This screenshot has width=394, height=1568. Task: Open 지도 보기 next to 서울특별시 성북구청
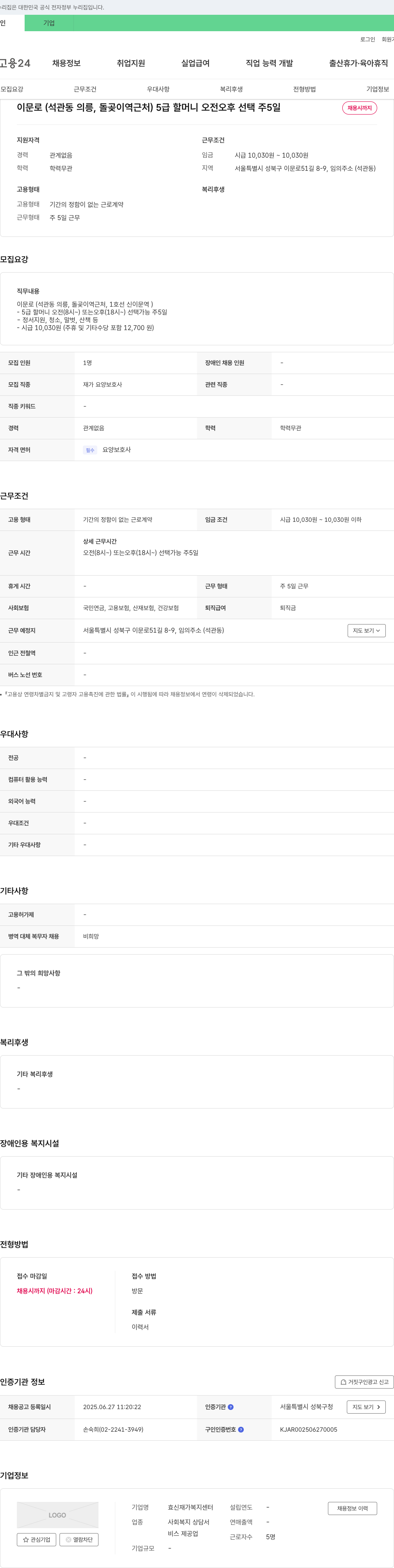coord(366,1407)
